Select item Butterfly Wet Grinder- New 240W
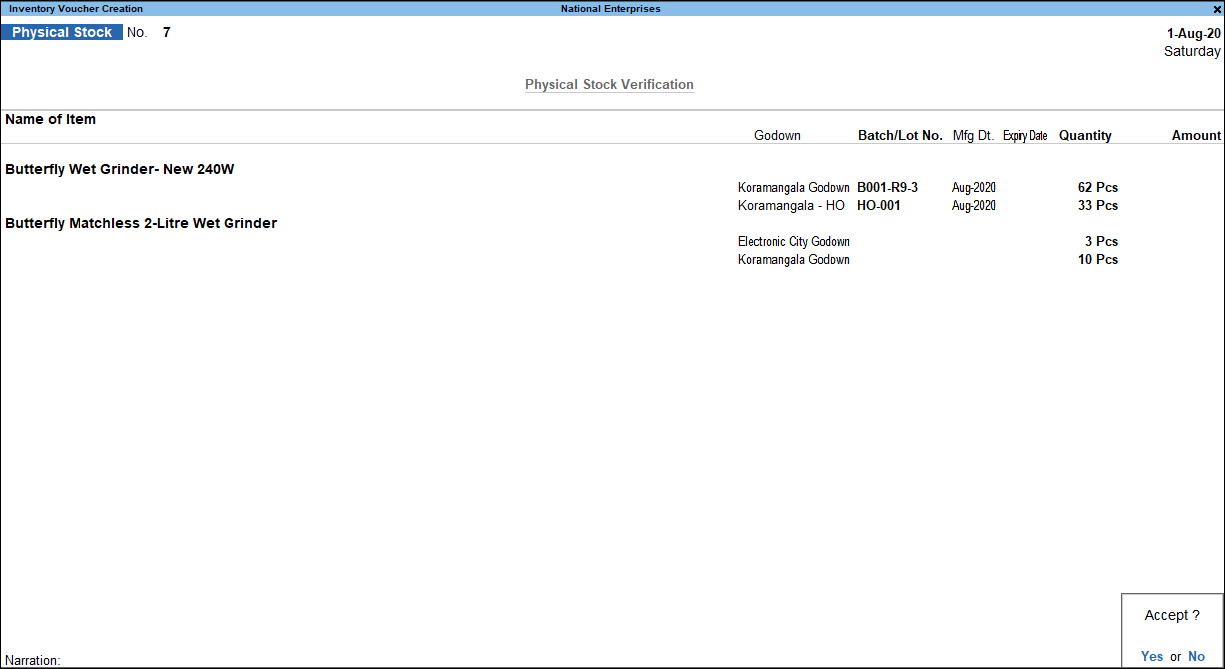1225x669 pixels. tap(119, 169)
